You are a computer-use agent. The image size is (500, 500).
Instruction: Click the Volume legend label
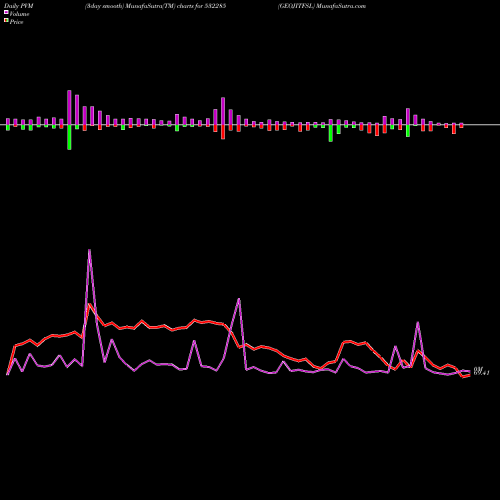tap(19, 14)
